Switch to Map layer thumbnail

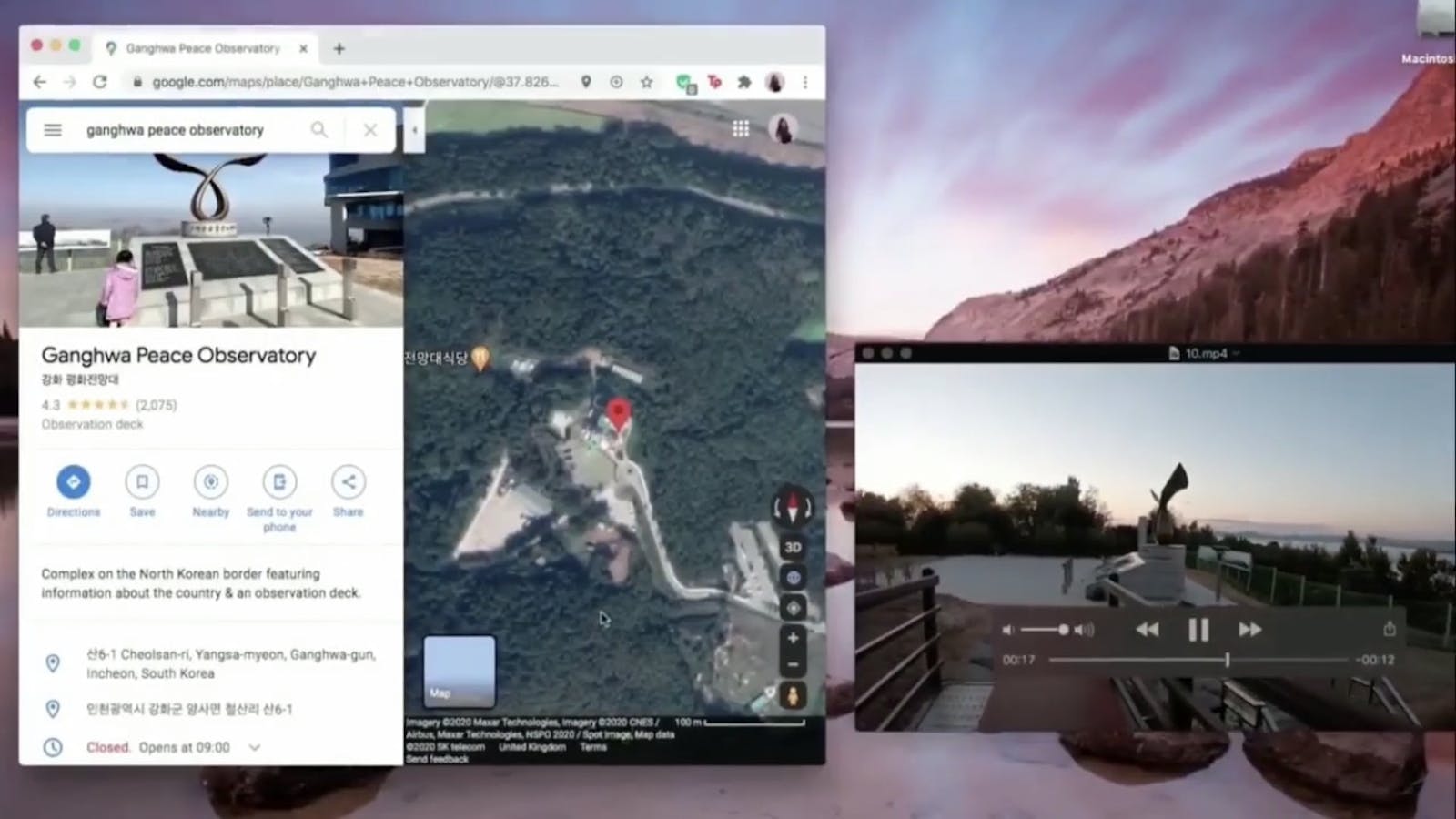(x=460, y=672)
